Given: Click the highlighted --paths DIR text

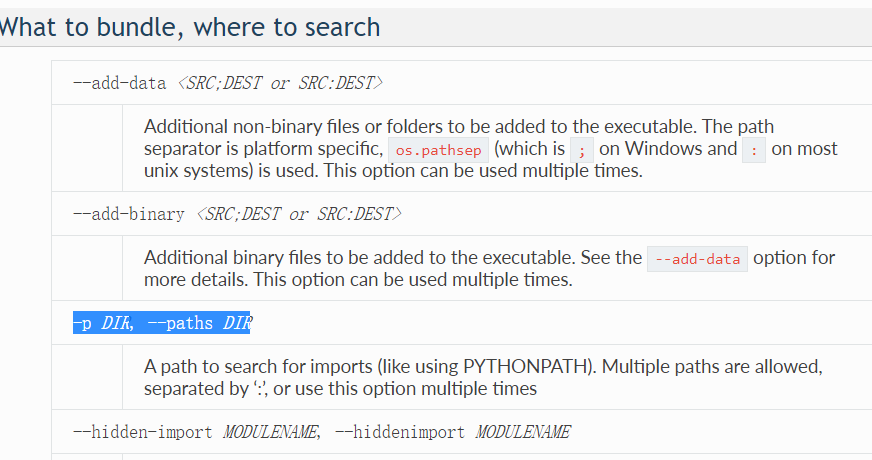Looking at the screenshot, I should (199, 323).
